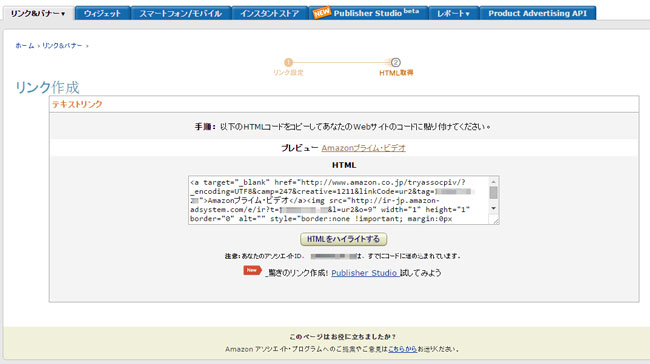Select the インスタントストア tab
Viewport: 650px width, 364px height.
[x=269, y=13]
